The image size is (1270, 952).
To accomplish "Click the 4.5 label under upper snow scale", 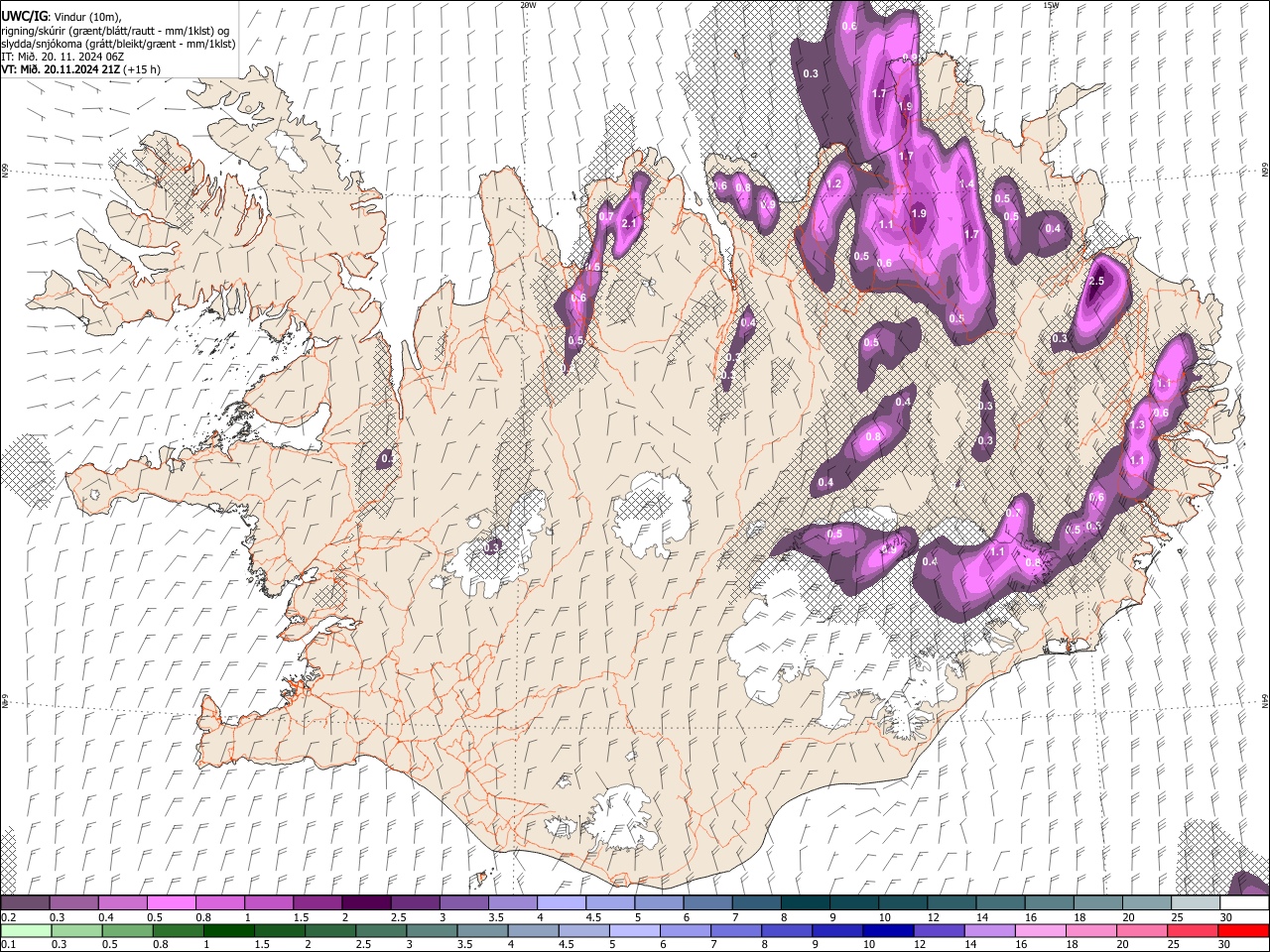I will pyautogui.click(x=593, y=917).
